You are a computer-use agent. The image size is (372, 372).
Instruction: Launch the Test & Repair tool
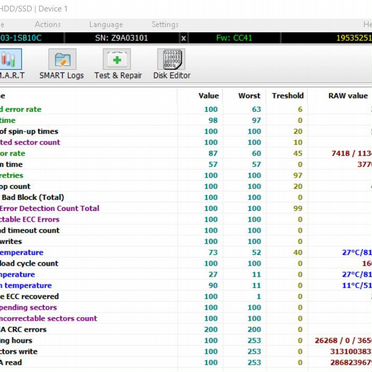(x=118, y=64)
